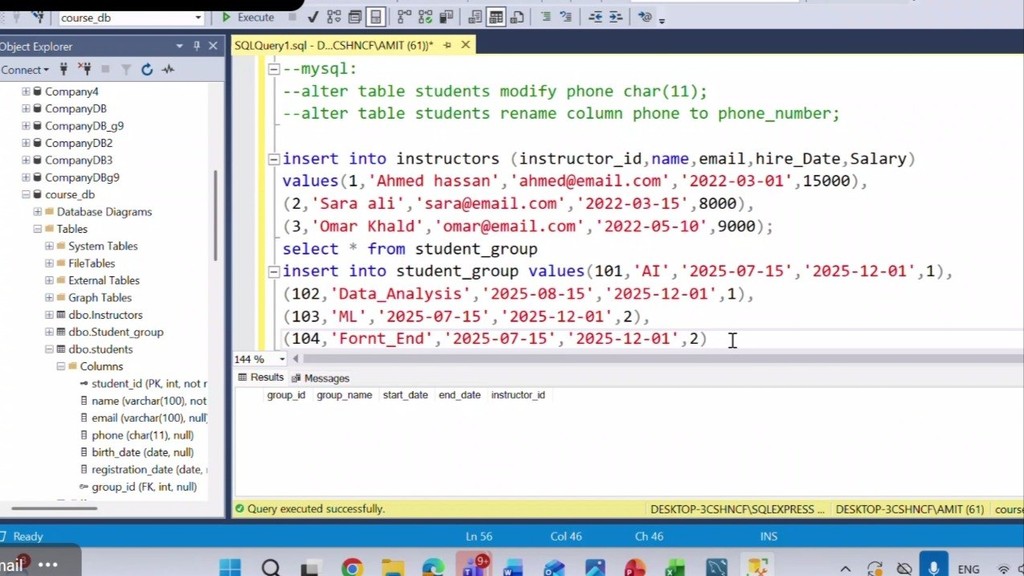
Task: Open Windows Start menu
Action: (230, 566)
